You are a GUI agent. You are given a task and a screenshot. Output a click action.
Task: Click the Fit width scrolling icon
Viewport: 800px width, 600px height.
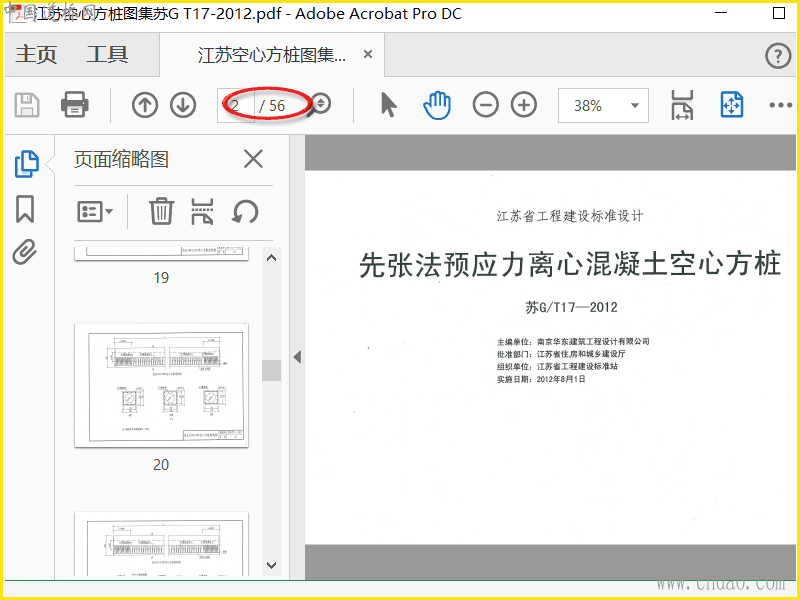coord(682,105)
